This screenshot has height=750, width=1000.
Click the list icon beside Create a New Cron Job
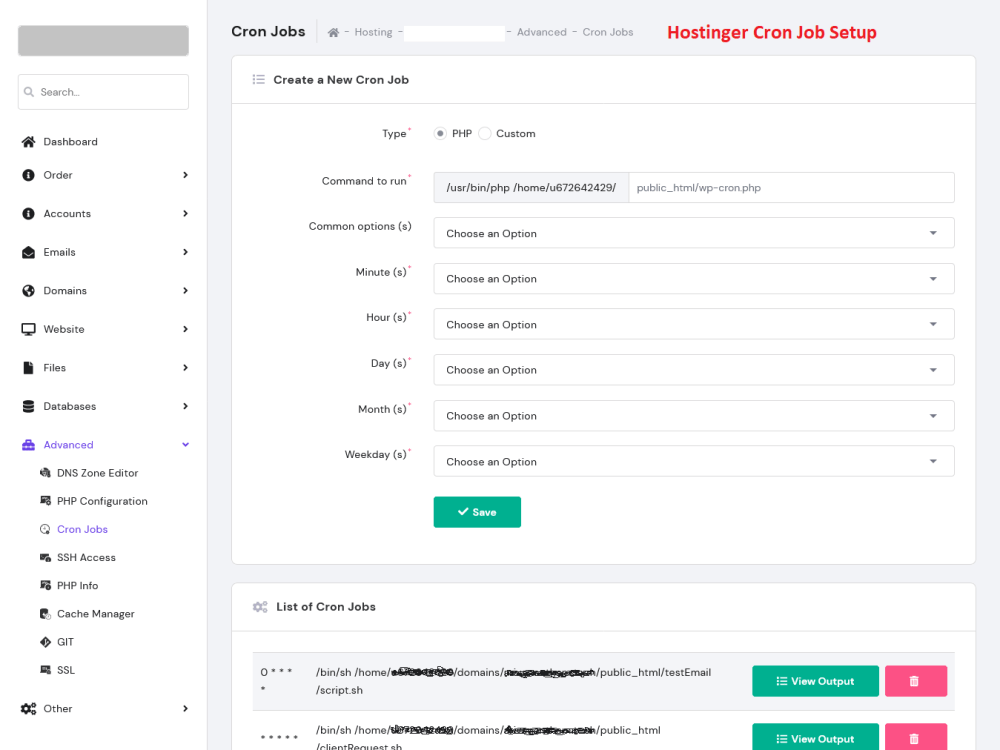258,80
